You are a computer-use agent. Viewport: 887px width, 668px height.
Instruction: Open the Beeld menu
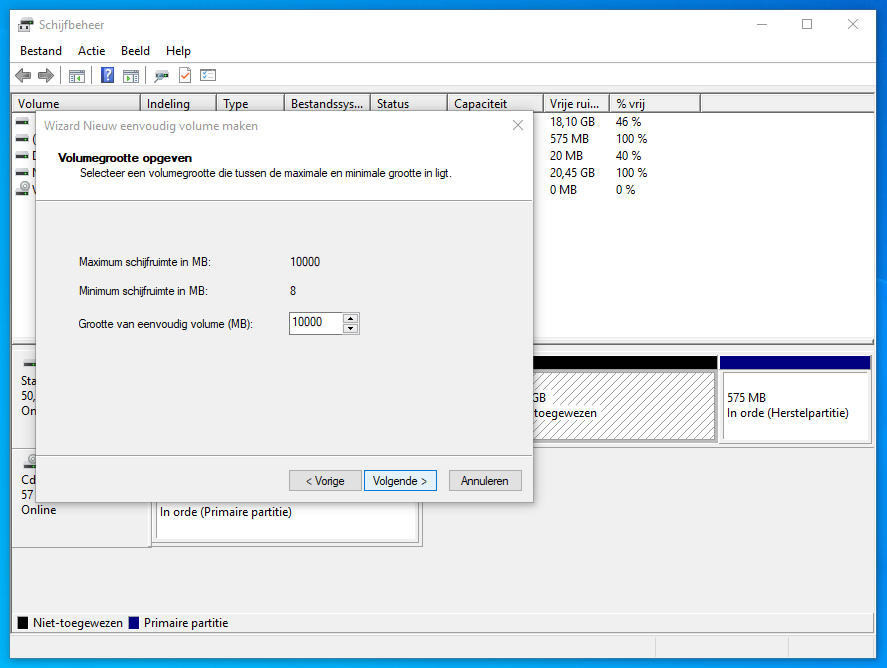coord(135,51)
